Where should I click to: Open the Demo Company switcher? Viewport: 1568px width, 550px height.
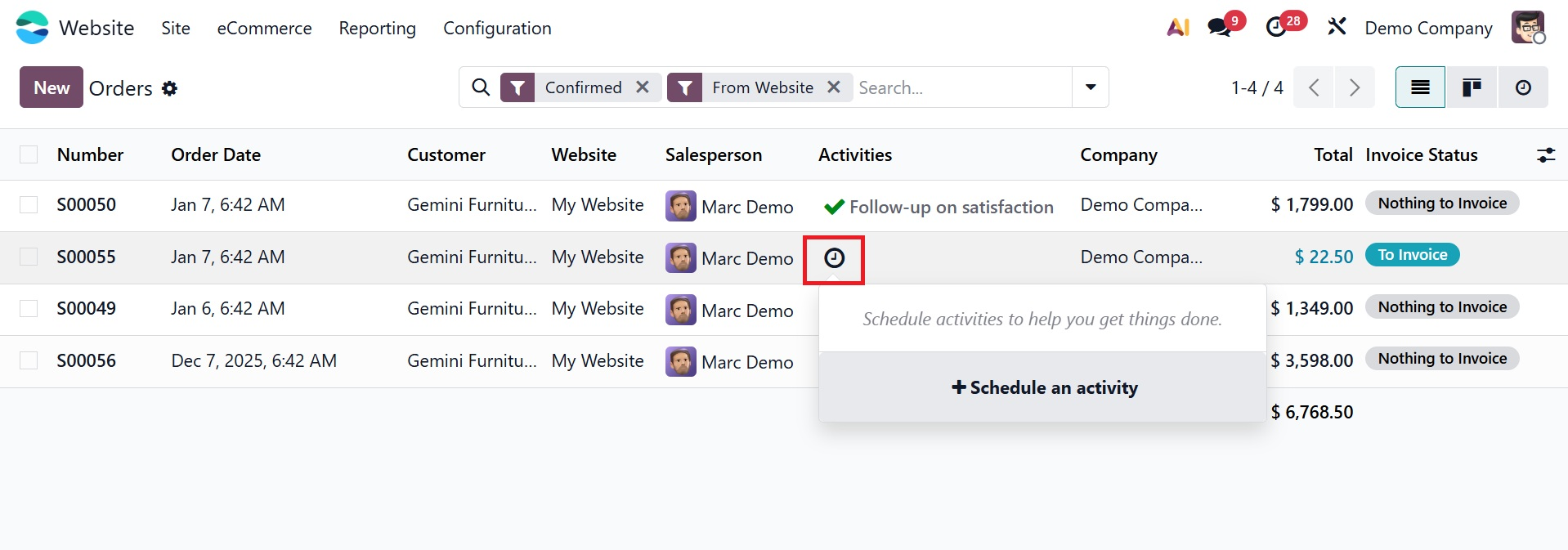coord(1428,28)
